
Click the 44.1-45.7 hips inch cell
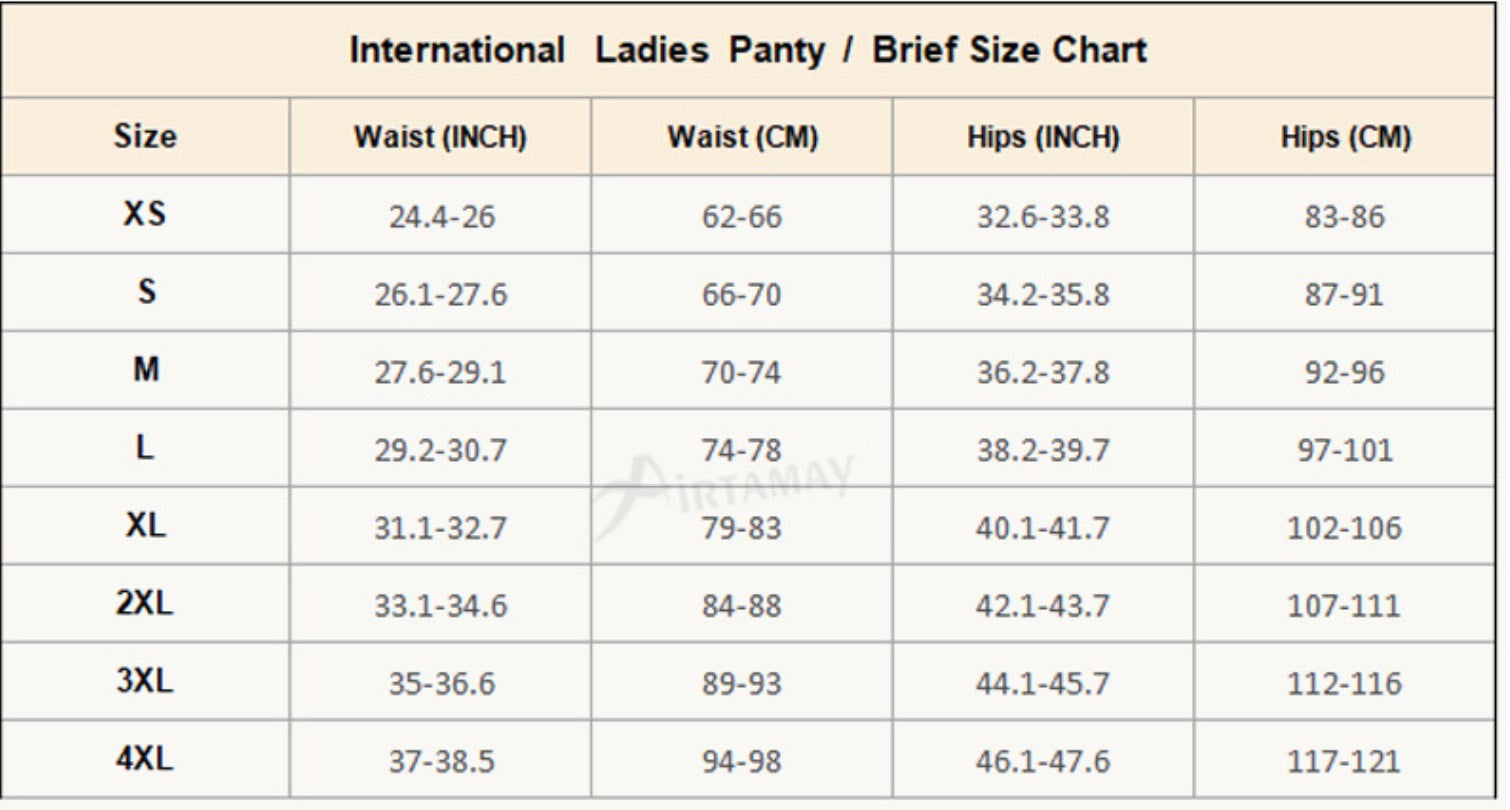tap(1043, 684)
